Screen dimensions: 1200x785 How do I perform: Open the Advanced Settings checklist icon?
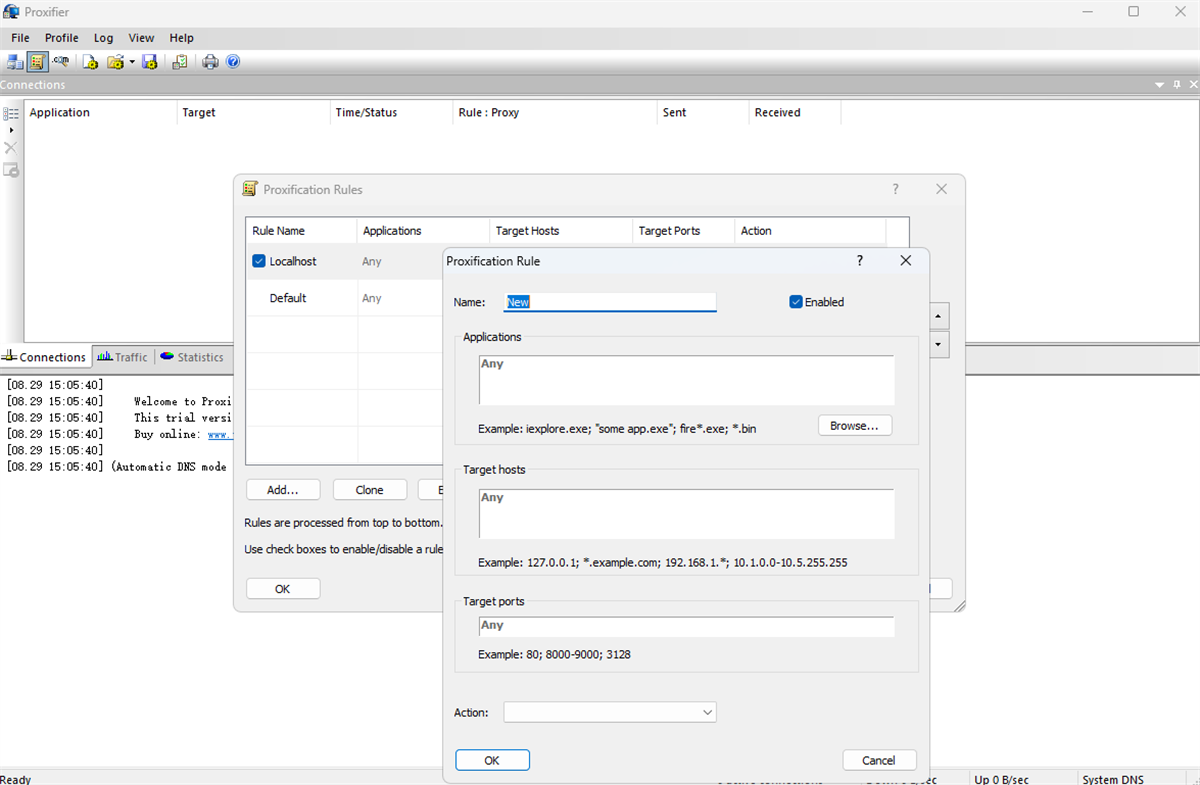click(x=180, y=62)
